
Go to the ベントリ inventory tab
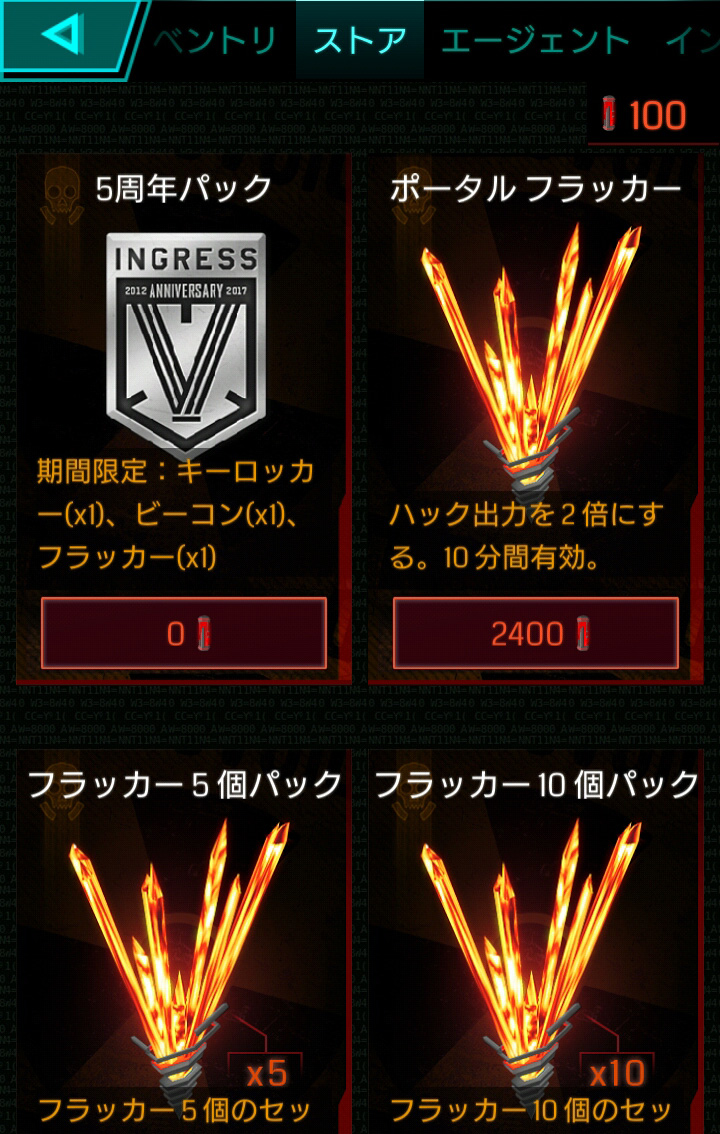click(215, 40)
